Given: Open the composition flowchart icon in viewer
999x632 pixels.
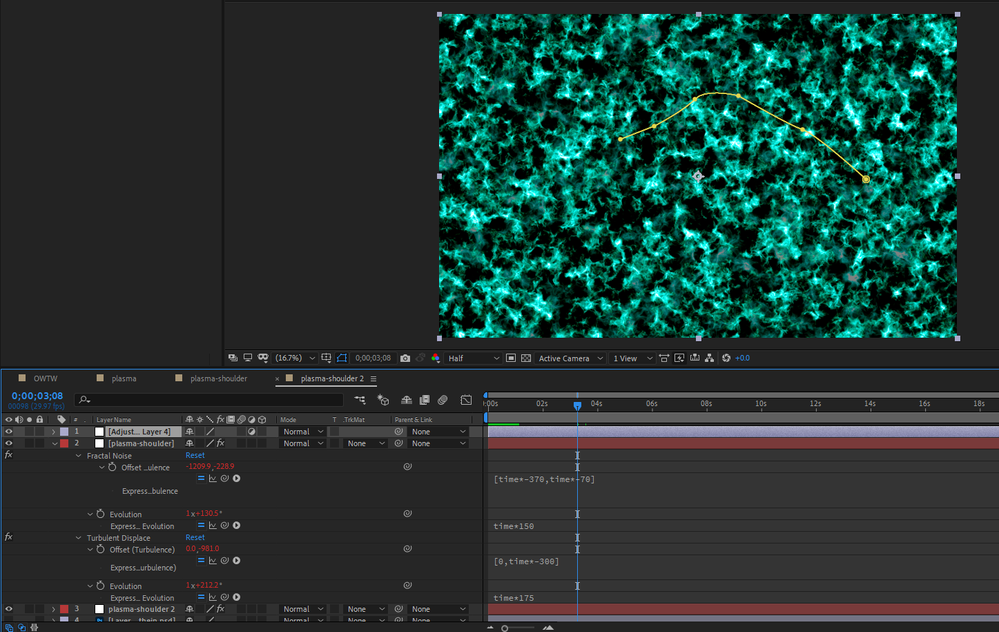Looking at the screenshot, I should coord(708,358).
